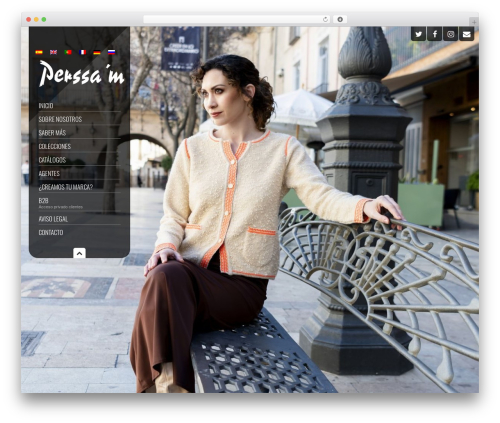
Task: Open the Twitter social icon
Action: [x=419, y=34]
